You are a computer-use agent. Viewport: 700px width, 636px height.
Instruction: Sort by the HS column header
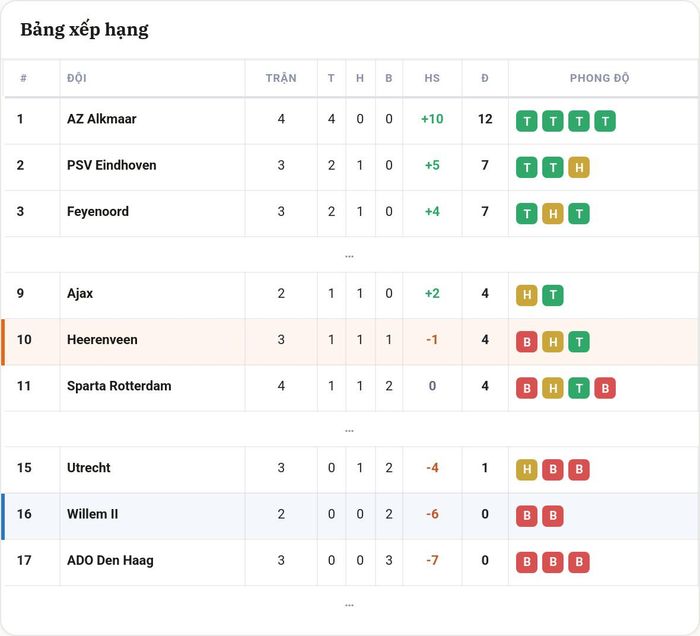point(432,78)
